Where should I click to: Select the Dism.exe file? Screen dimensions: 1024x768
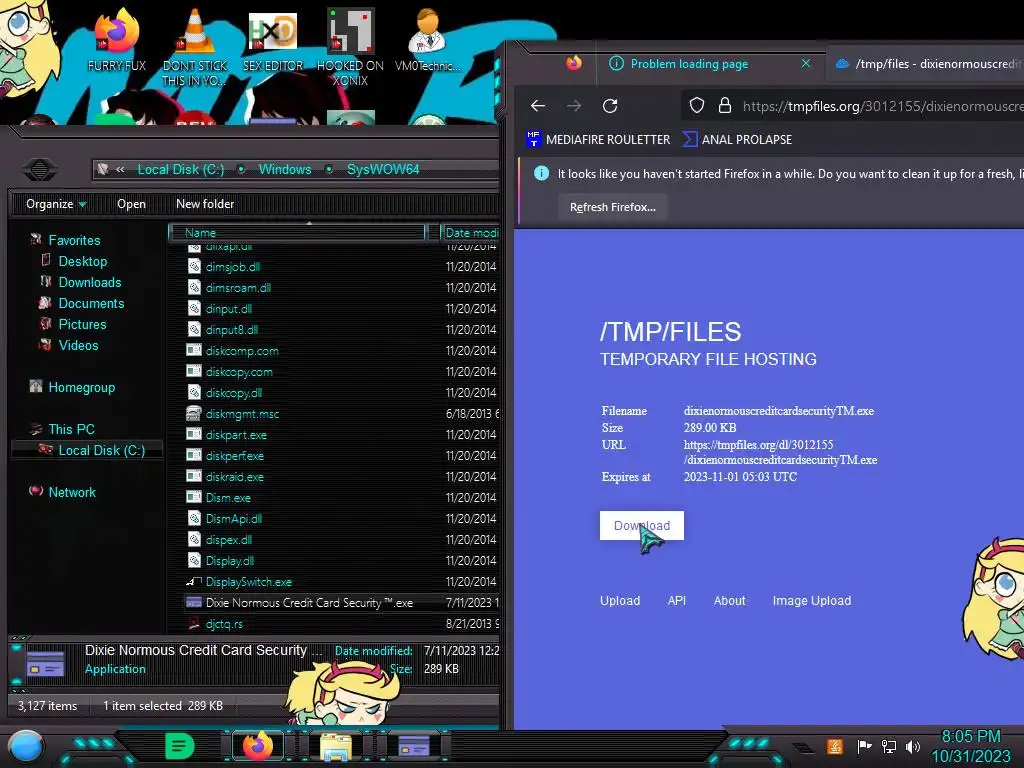click(x=228, y=498)
